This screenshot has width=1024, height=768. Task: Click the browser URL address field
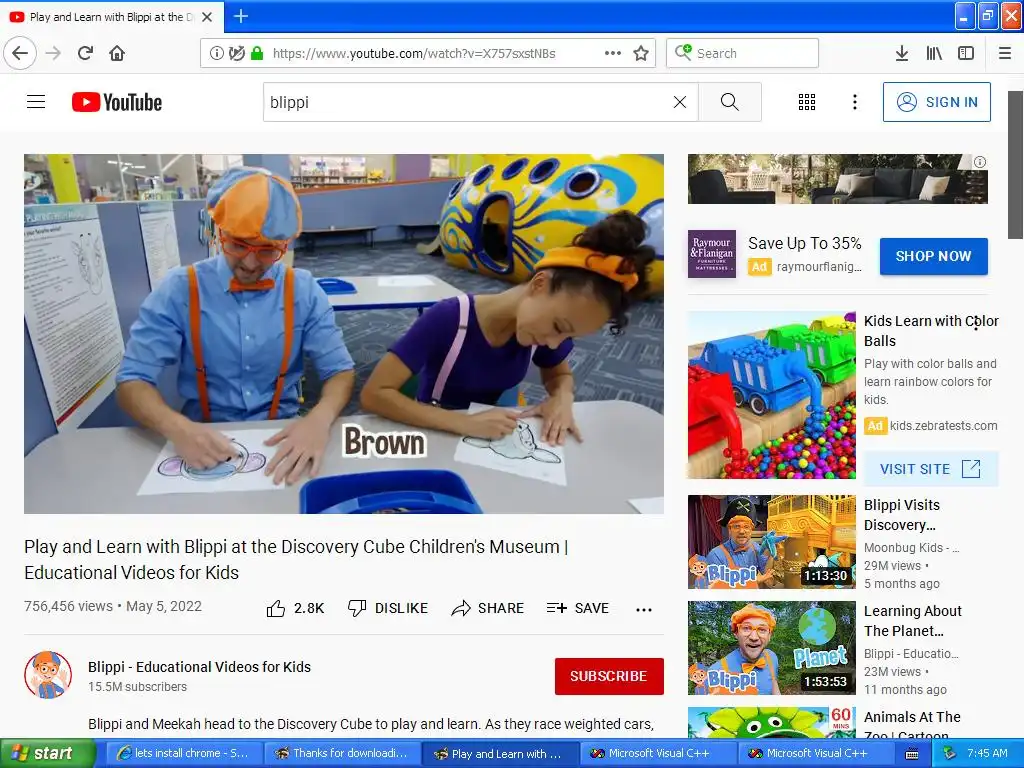[x=413, y=54]
